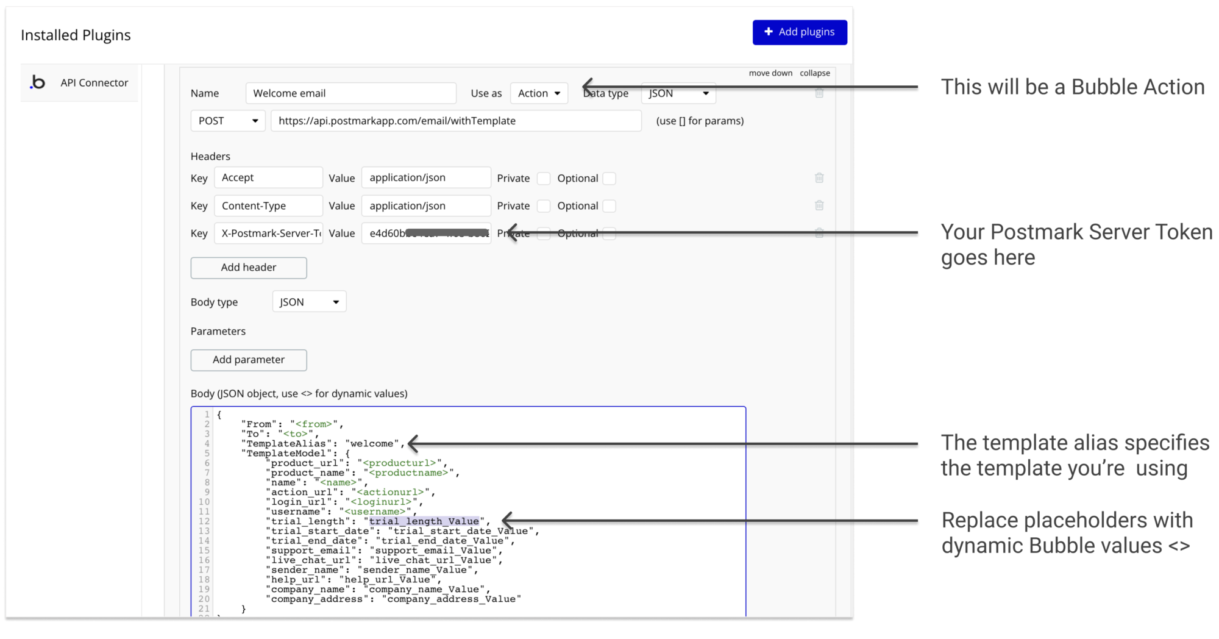The image size is (1219, 639).
Task: Open the POST method dropdown
Action: [x=227, y=120]
